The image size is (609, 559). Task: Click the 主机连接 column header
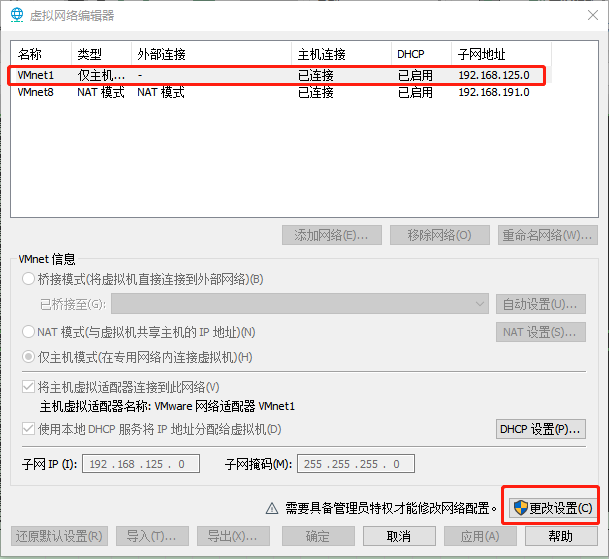point(341,54)
